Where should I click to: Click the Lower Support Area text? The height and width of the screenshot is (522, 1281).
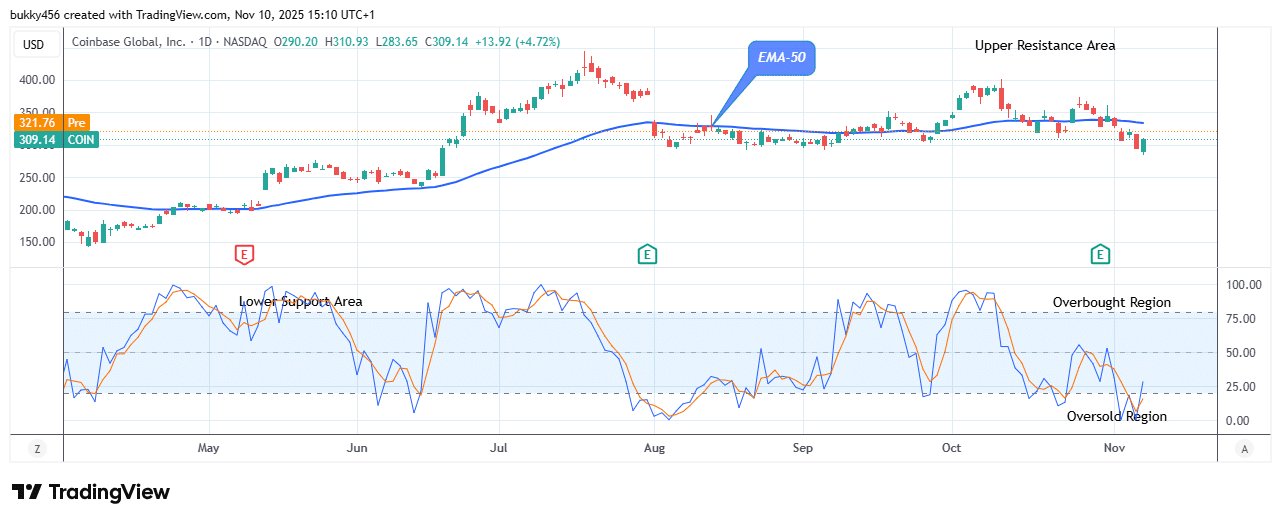coord(301,301)
